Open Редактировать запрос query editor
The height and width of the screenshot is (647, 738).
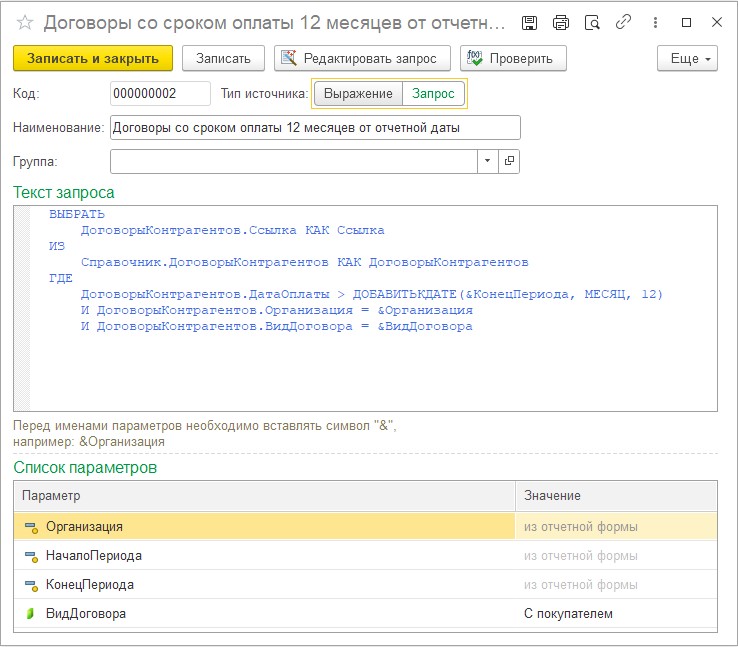click(362, 58)
